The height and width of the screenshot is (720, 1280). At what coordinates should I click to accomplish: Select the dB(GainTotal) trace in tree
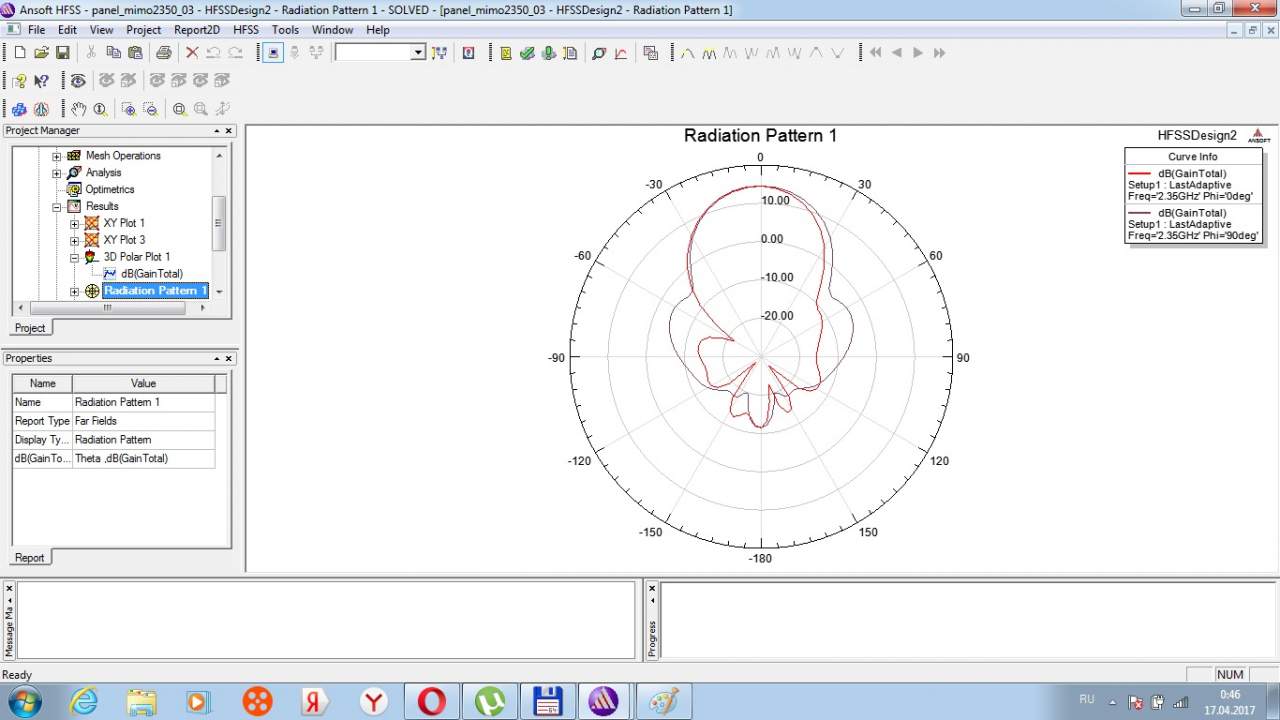point(151,274)
